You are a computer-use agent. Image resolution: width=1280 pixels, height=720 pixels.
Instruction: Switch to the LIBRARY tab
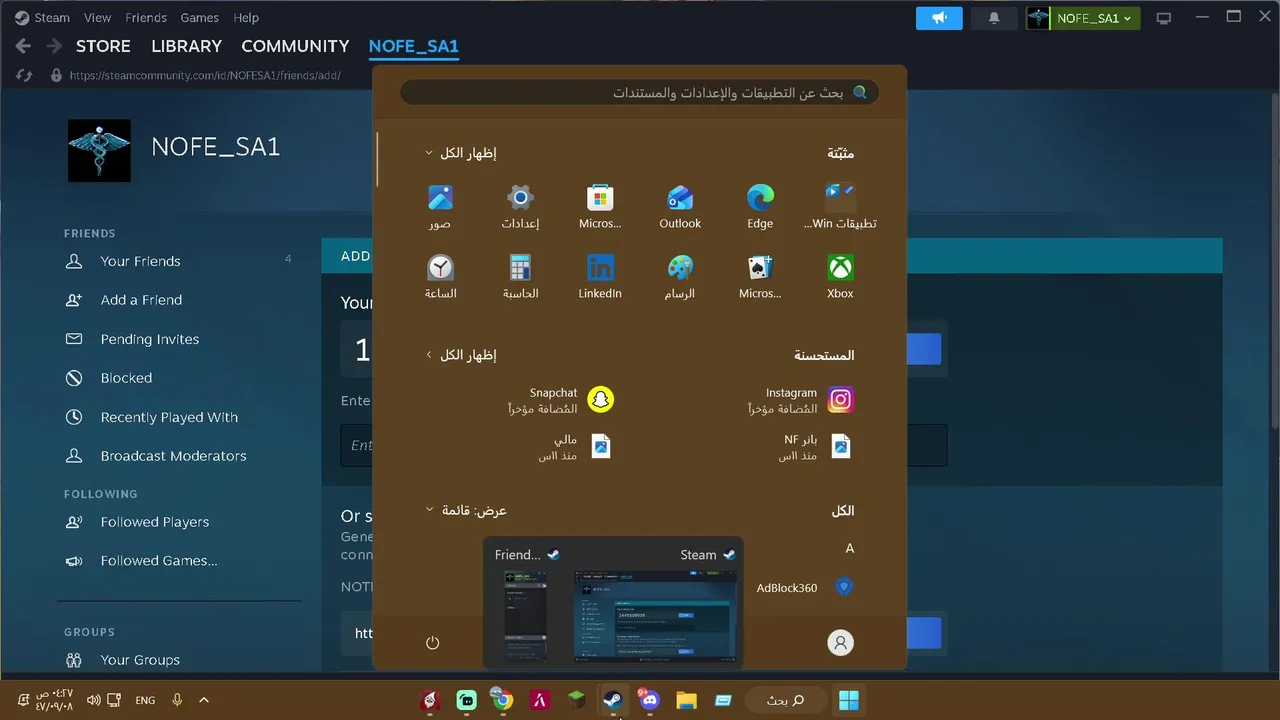[186, 46]
